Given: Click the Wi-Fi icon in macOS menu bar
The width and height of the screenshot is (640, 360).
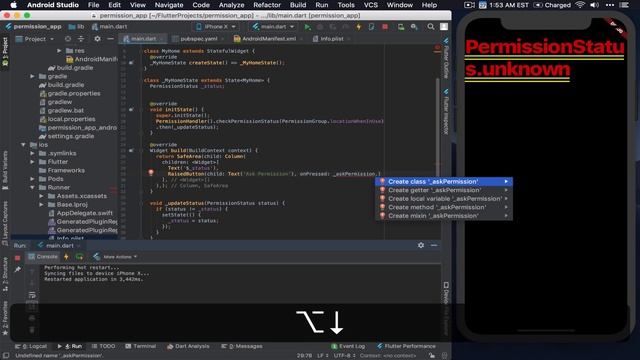Looking at the screenshot, I should click(580, 5).
